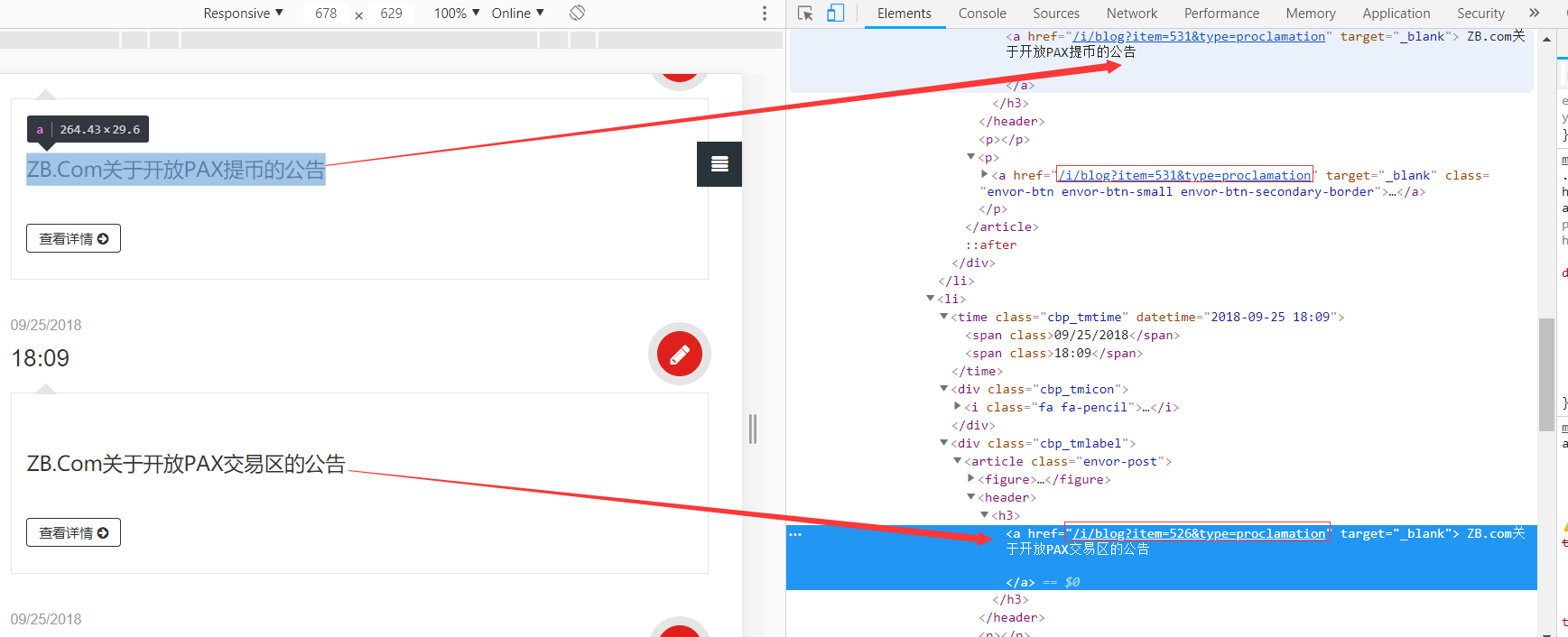Viewport: 1568px width, 637px height.
Task: Click the 09/25/2018 date above 18:09
Action: coord(46,325)
